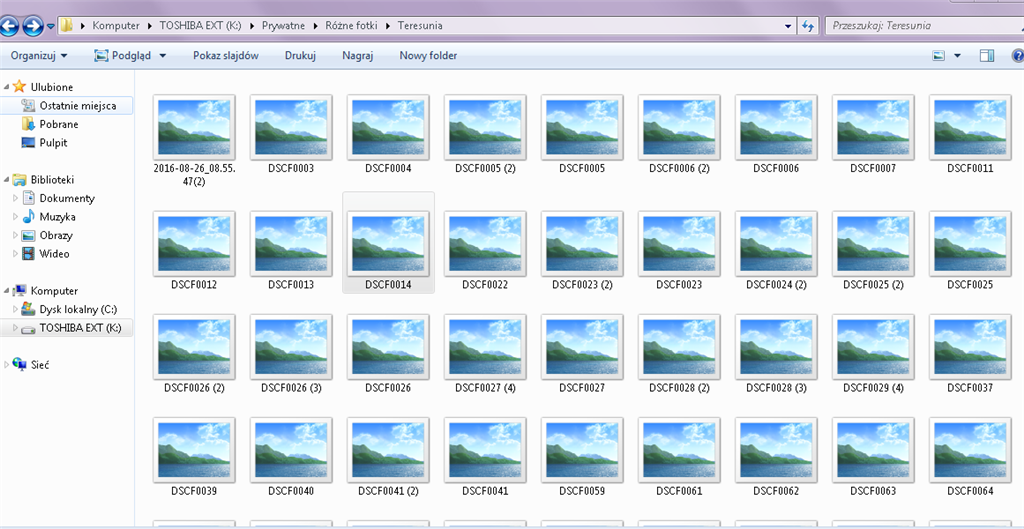Click the TOSHIBA EXT (K:) breadcrumb
The image size is (1024, 529).
(200, 26)
